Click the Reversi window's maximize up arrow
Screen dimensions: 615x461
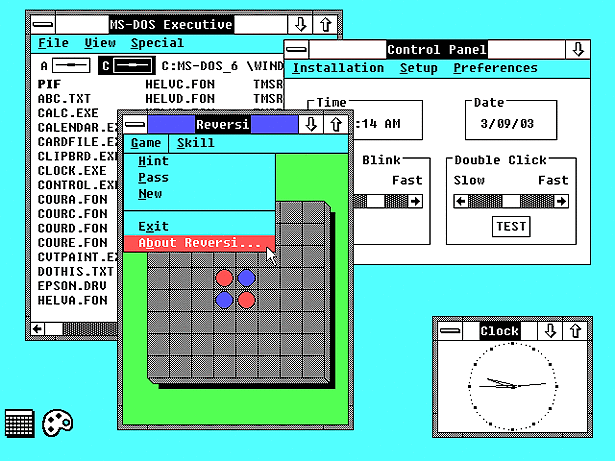pyautogui.click(x=336, y=125)
